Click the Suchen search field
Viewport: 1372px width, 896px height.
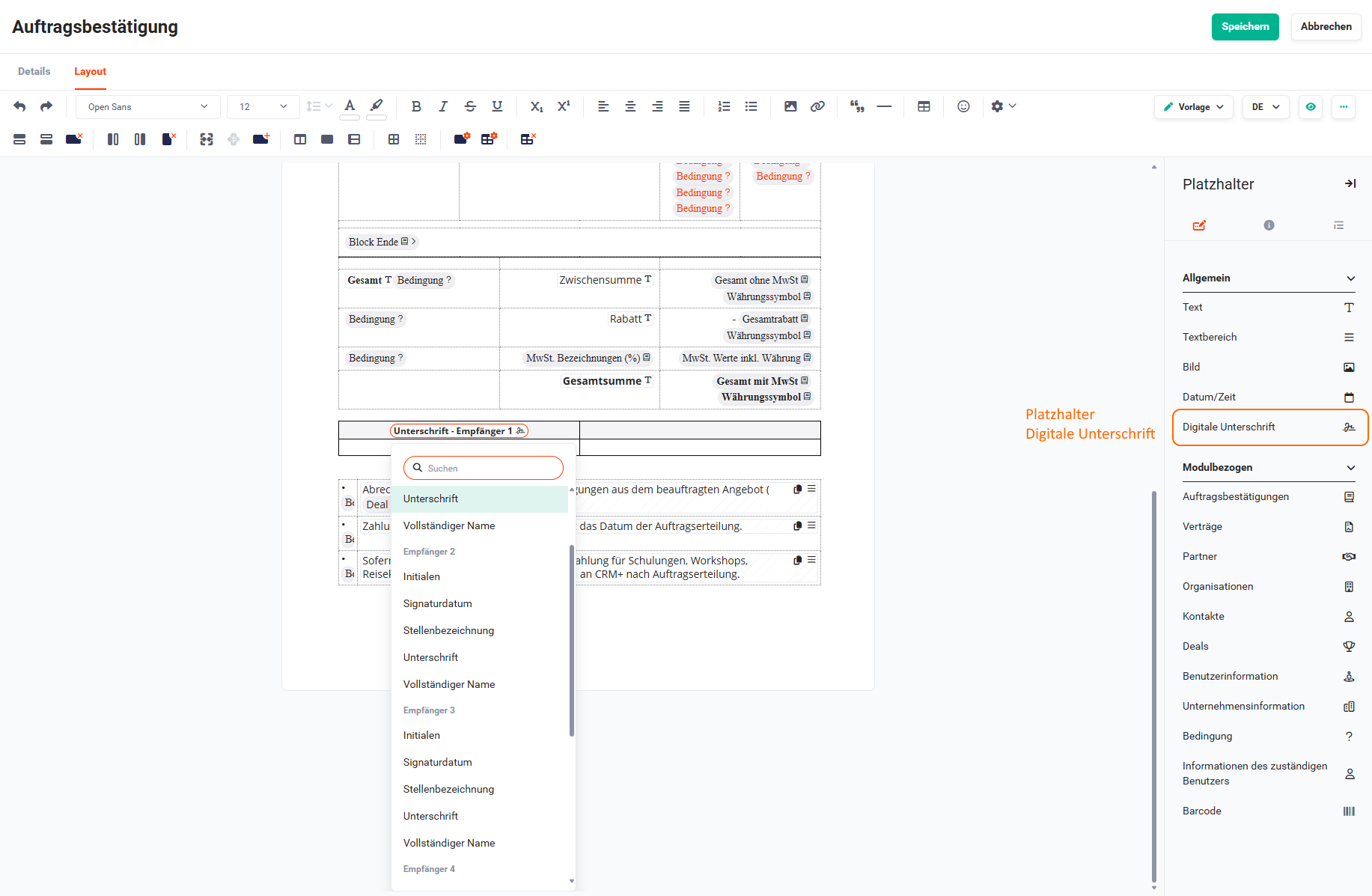(484, 468)
